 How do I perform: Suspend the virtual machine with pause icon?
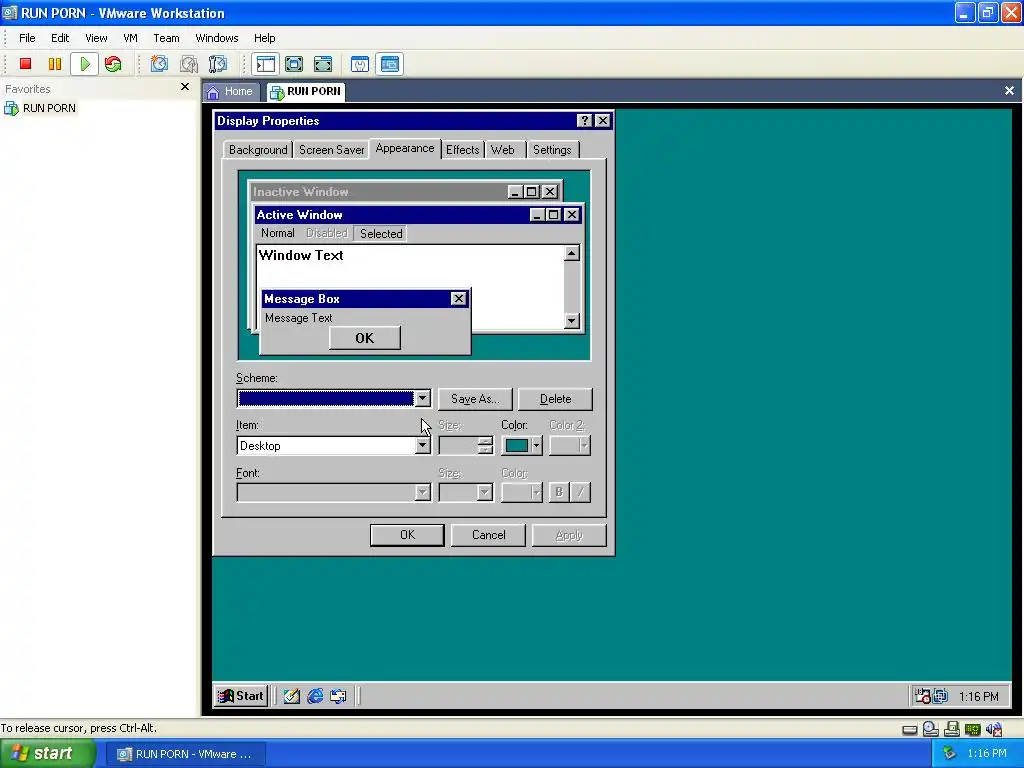coord(55,64)
